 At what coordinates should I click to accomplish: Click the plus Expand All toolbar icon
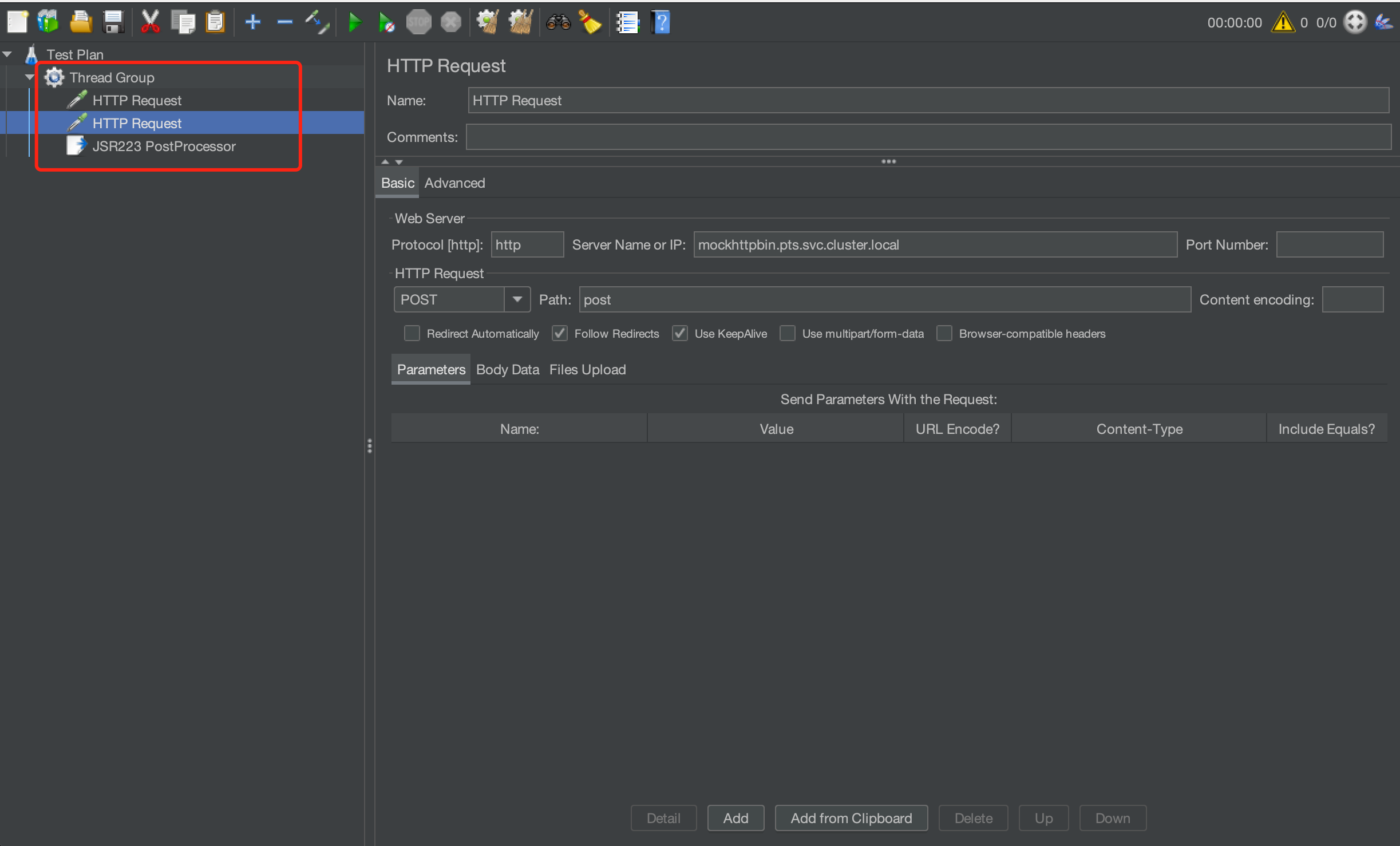pyautogui.click(x=252, y=23)
